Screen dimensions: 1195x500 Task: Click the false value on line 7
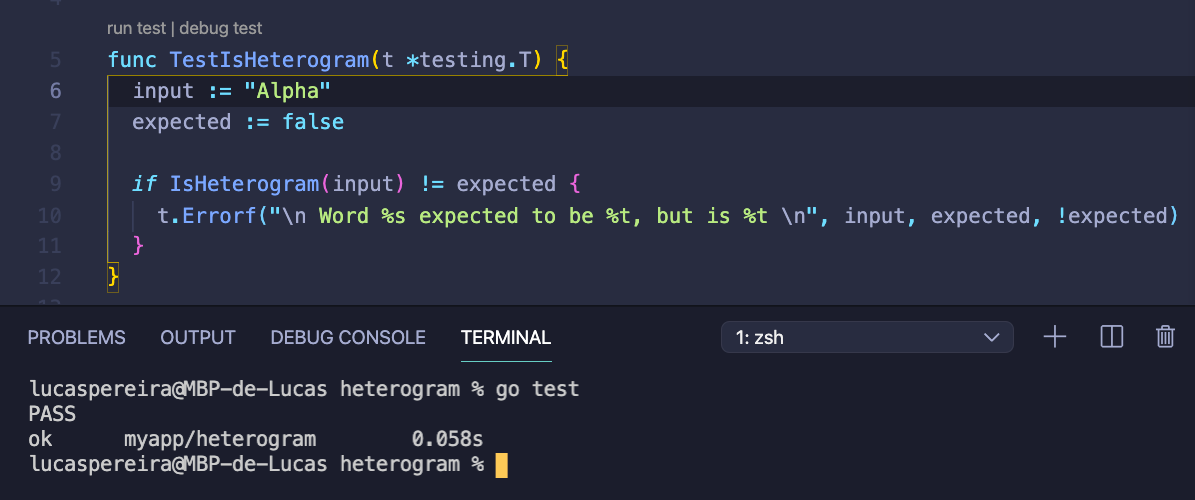click(313, 122)
